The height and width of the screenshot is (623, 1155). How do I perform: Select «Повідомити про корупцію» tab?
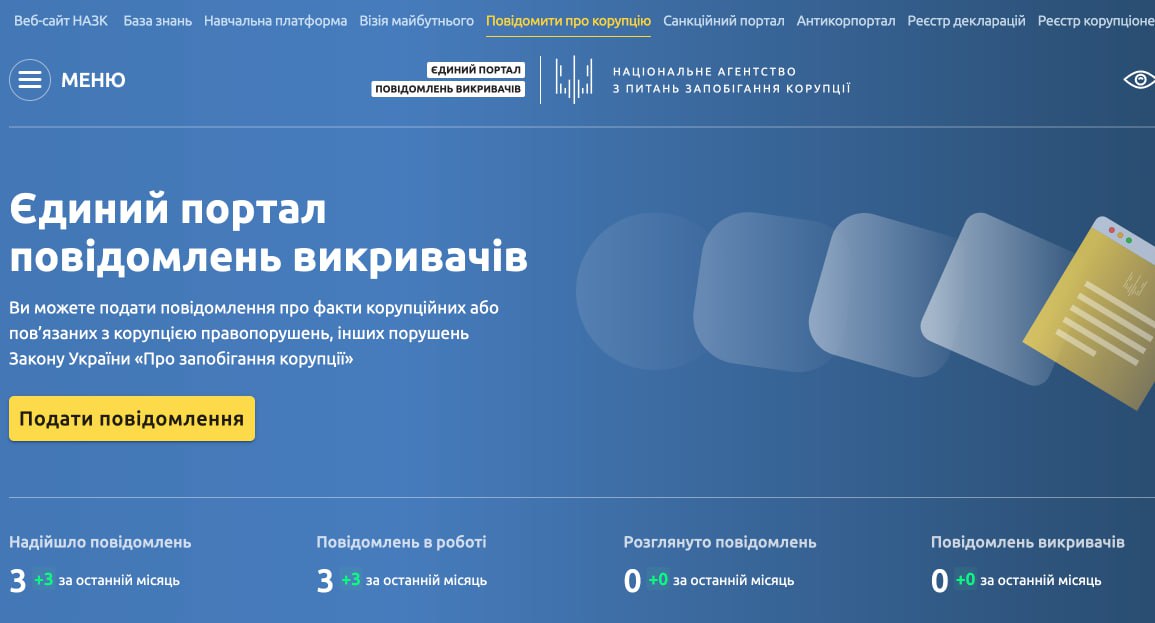[x=568, y=20]
